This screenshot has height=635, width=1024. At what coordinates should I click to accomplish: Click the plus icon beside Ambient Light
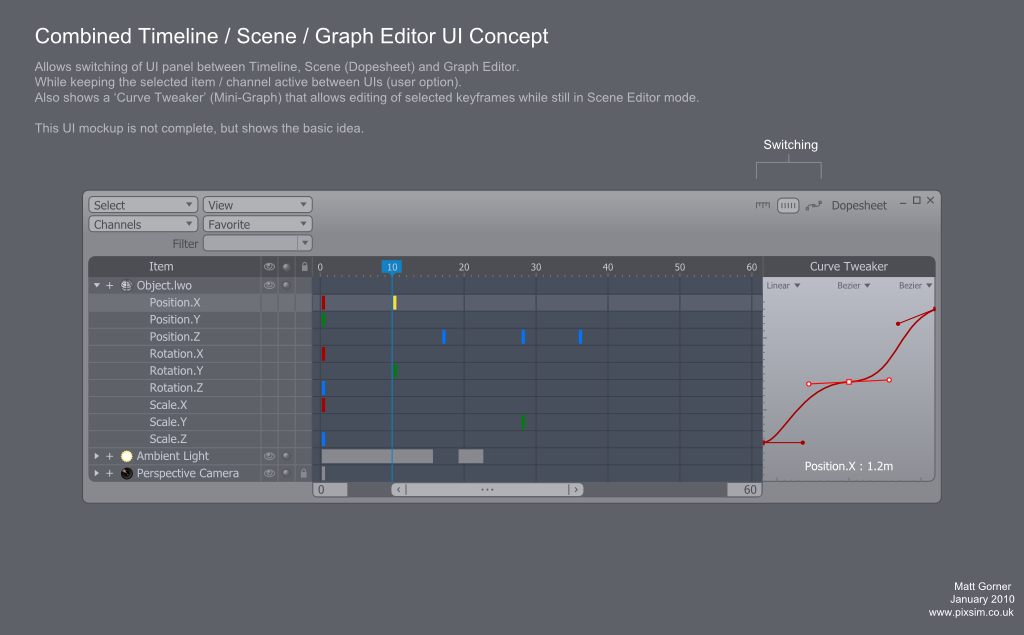pyautogui.click(x=110, y=456)
